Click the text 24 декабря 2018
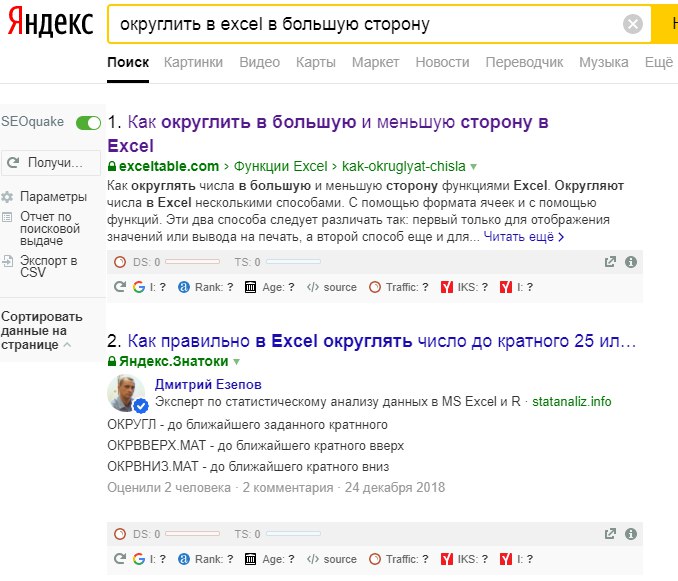This screenshot has width=678, height=581. [x=395, y=488]
